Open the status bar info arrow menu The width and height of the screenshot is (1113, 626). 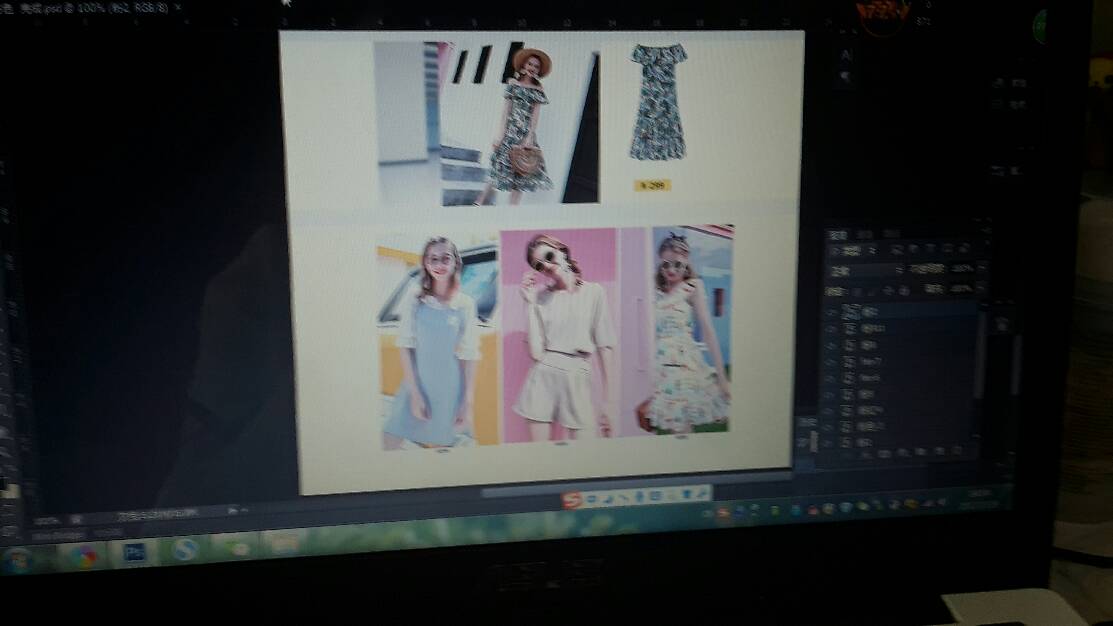232,510
